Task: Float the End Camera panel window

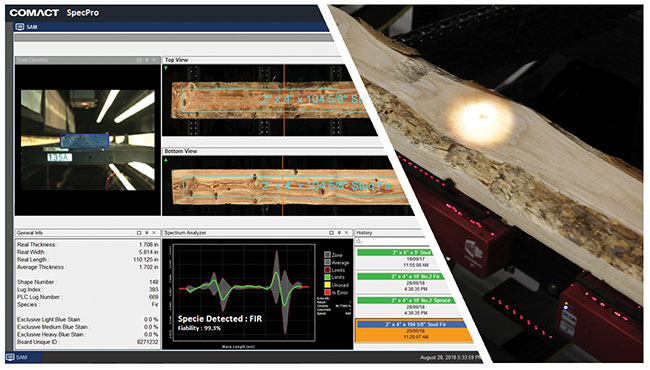Action: (x=139, y=60)
